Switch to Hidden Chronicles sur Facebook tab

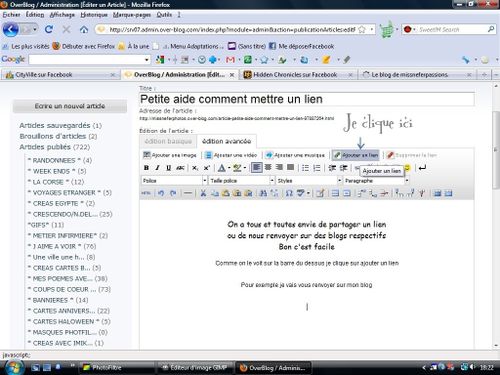(298, 75)
